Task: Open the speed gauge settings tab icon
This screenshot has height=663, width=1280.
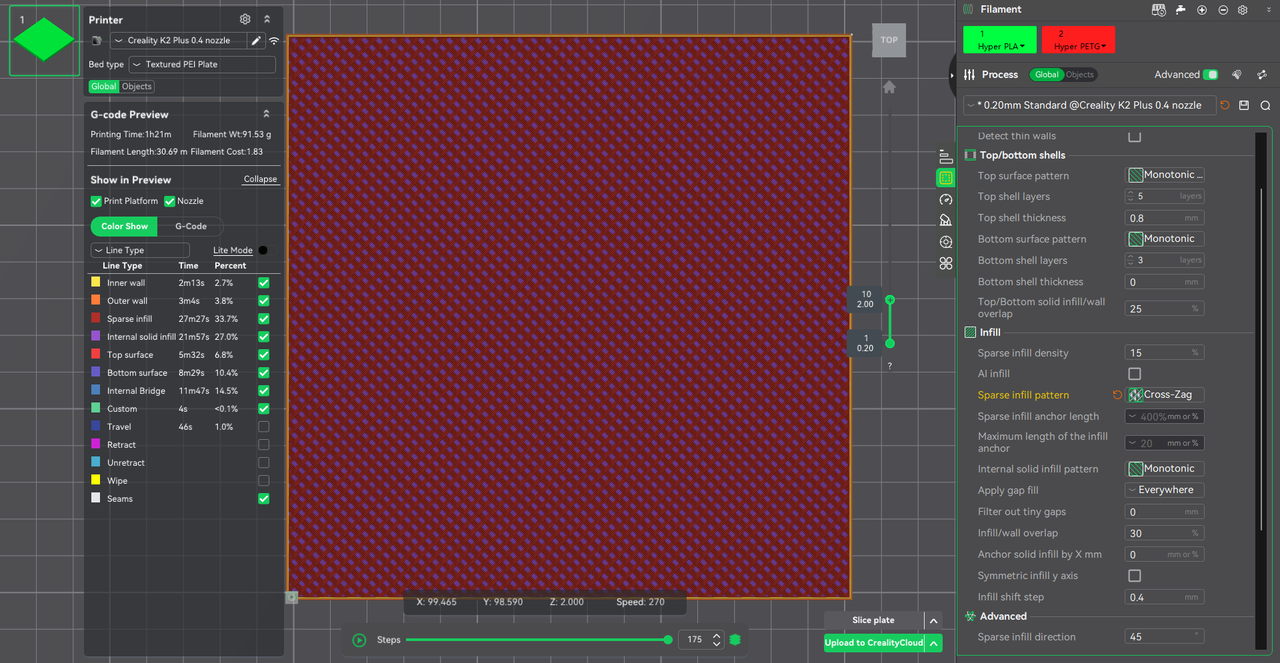Action: (945, 199)
